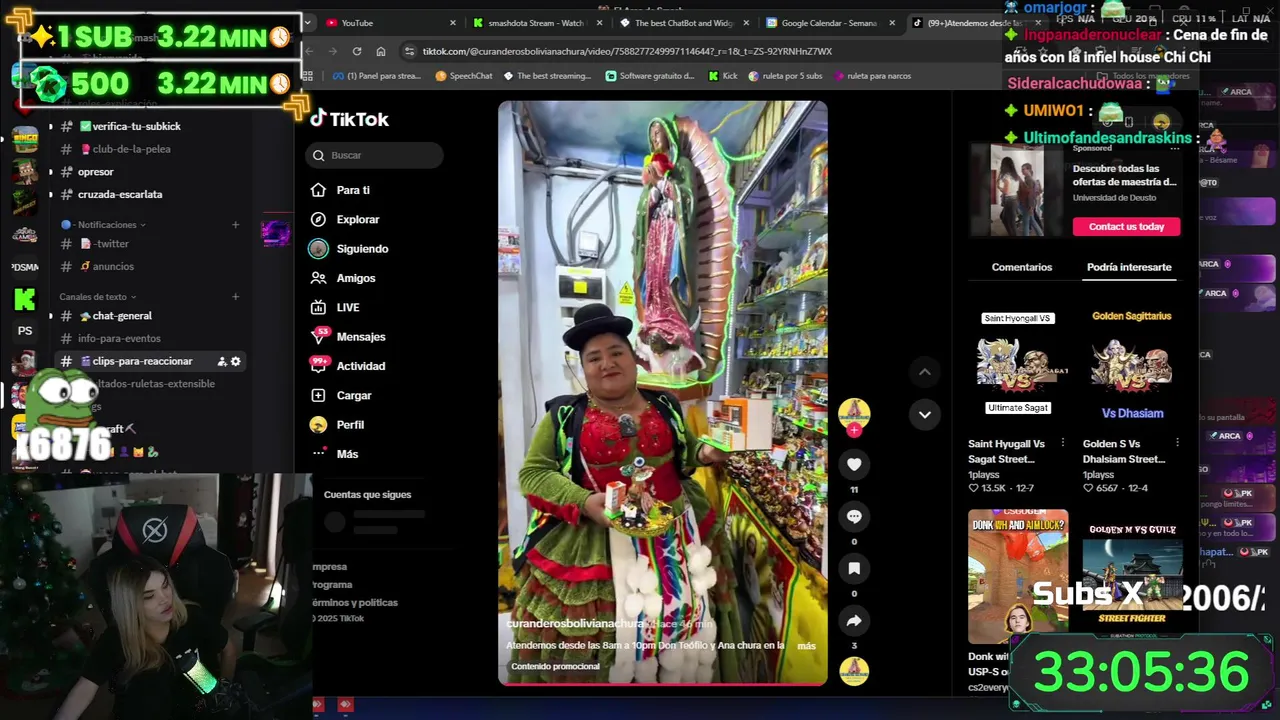Viewport: 1280px width, 720px height.
Task: Open the Donk aimlock video thumbnail
Action: click(1017, 576)
